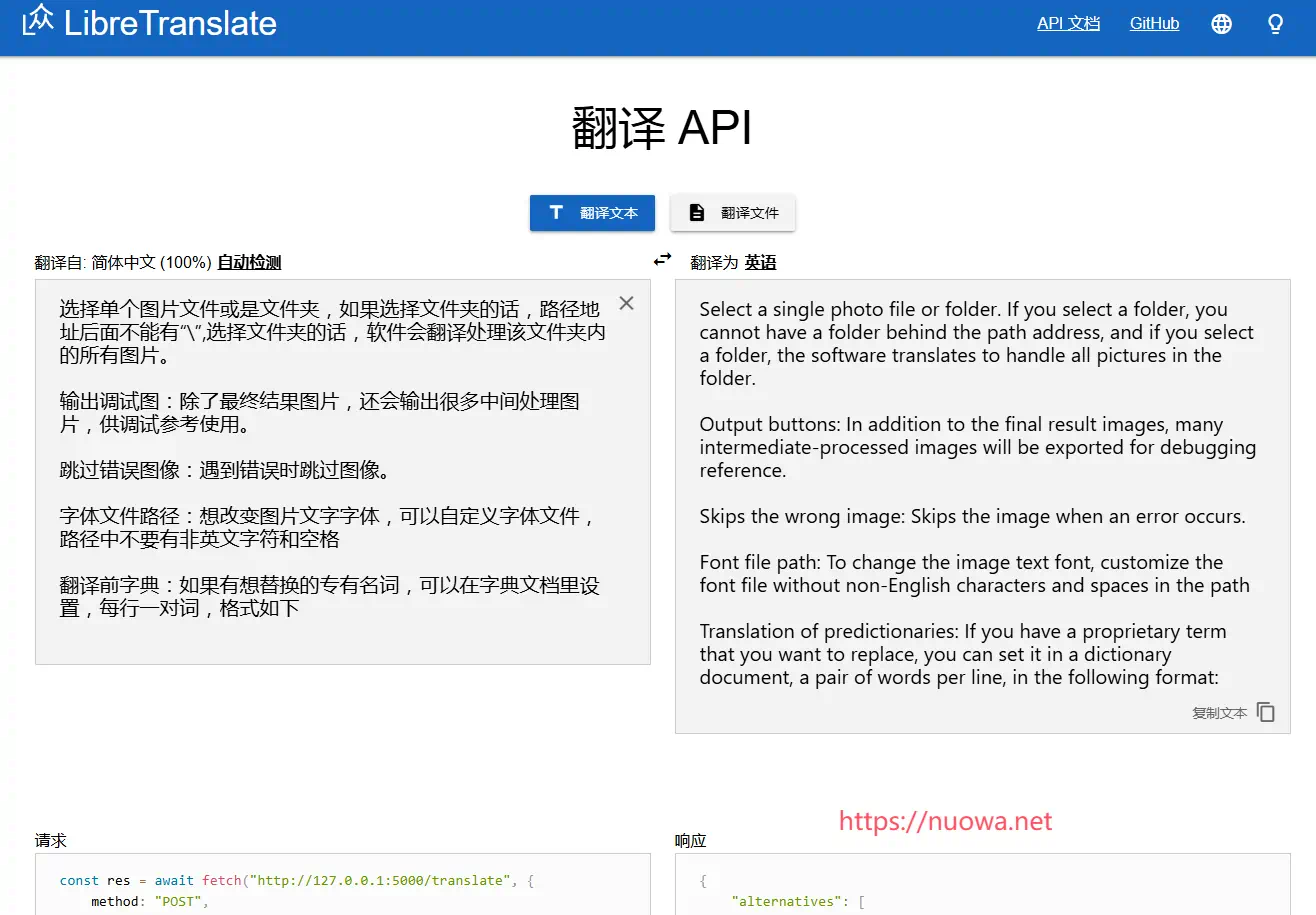Click the "Font file path" translated paragraph
1316x915 pixels.
975,574
